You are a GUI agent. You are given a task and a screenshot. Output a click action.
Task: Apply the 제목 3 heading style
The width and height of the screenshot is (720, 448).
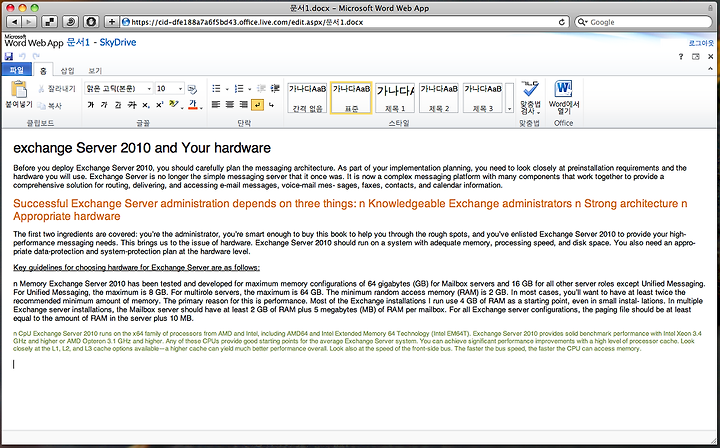(x=483, y=98)
